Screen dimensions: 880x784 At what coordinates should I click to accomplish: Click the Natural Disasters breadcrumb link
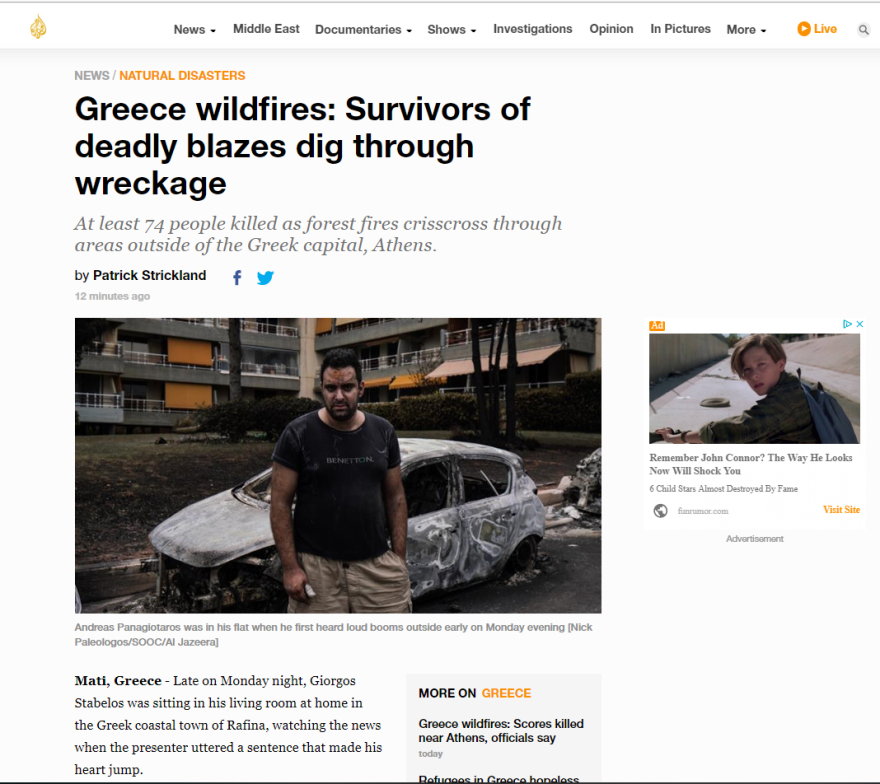pos(182,76)
